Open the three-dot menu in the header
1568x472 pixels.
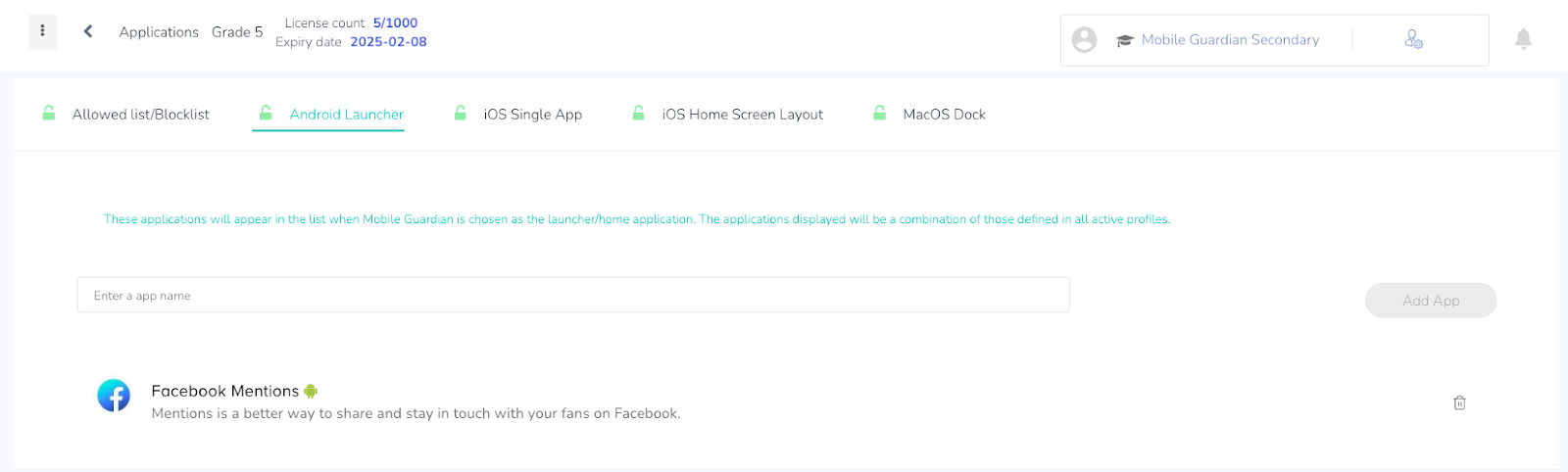pyautogui.click(x=42, y=31)
